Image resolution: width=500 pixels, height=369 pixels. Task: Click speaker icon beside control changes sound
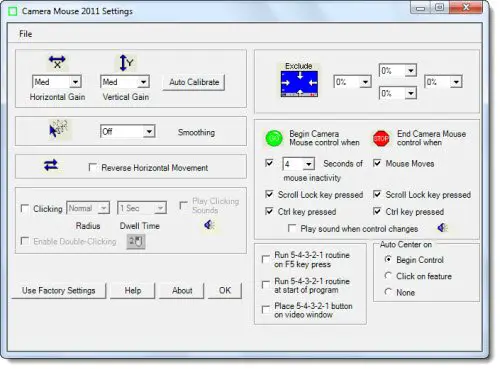442,228
